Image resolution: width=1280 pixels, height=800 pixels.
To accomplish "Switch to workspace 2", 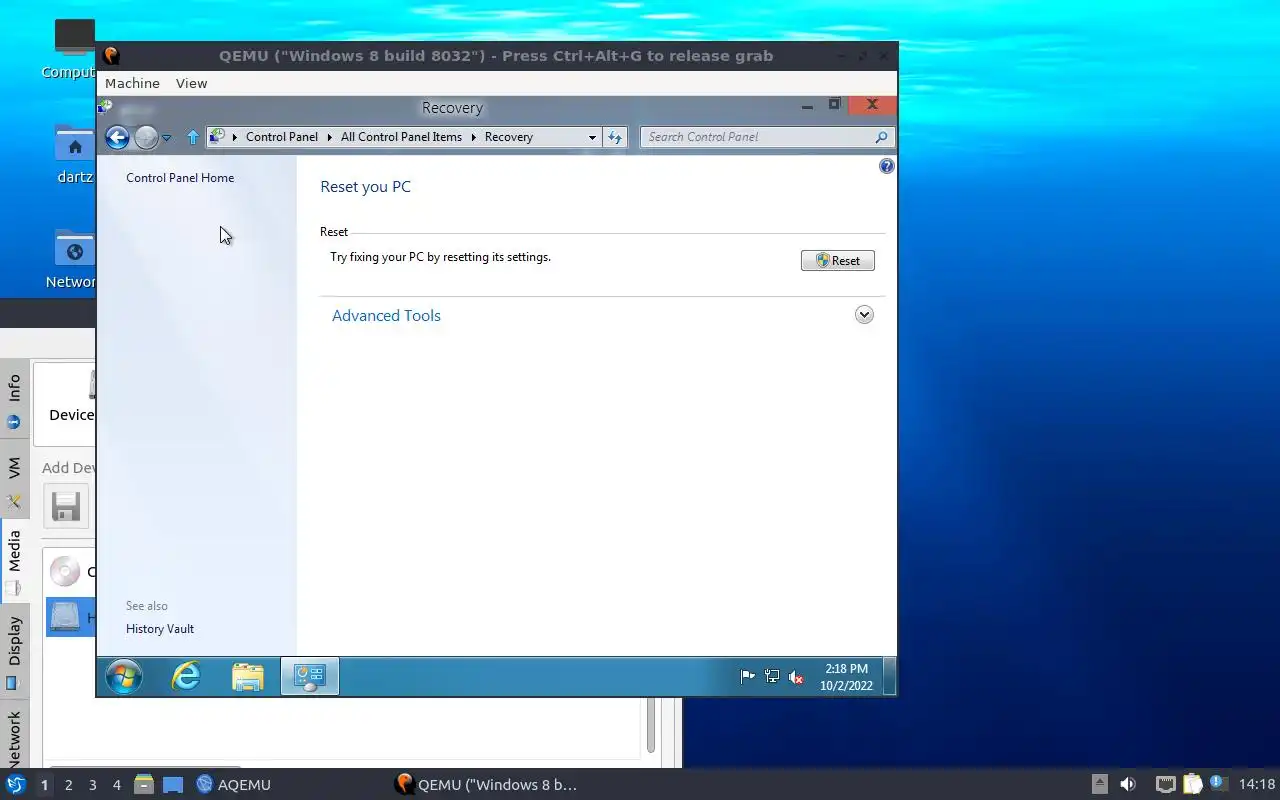I will click(68, 785).
